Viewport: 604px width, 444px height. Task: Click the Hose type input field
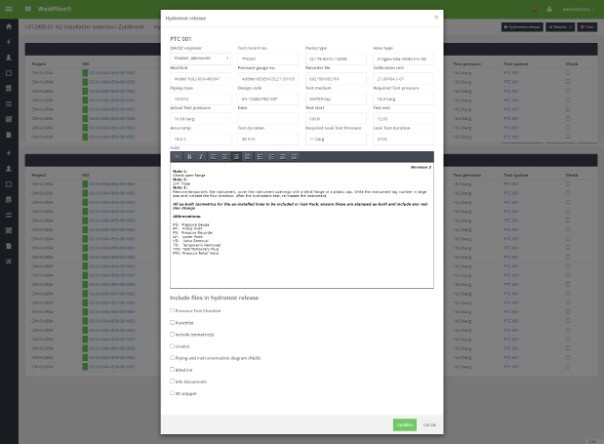click(403, 59)
